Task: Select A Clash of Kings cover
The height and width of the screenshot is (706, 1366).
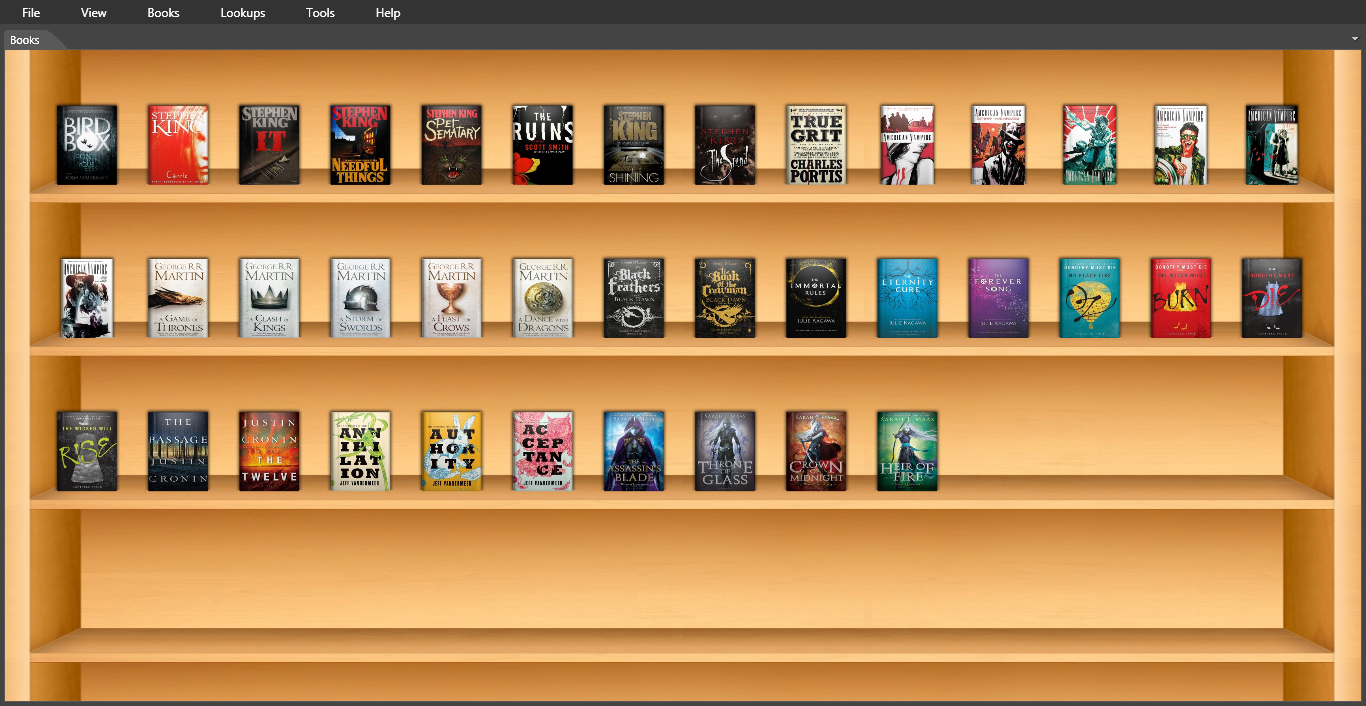Action: tap(269, 298)
